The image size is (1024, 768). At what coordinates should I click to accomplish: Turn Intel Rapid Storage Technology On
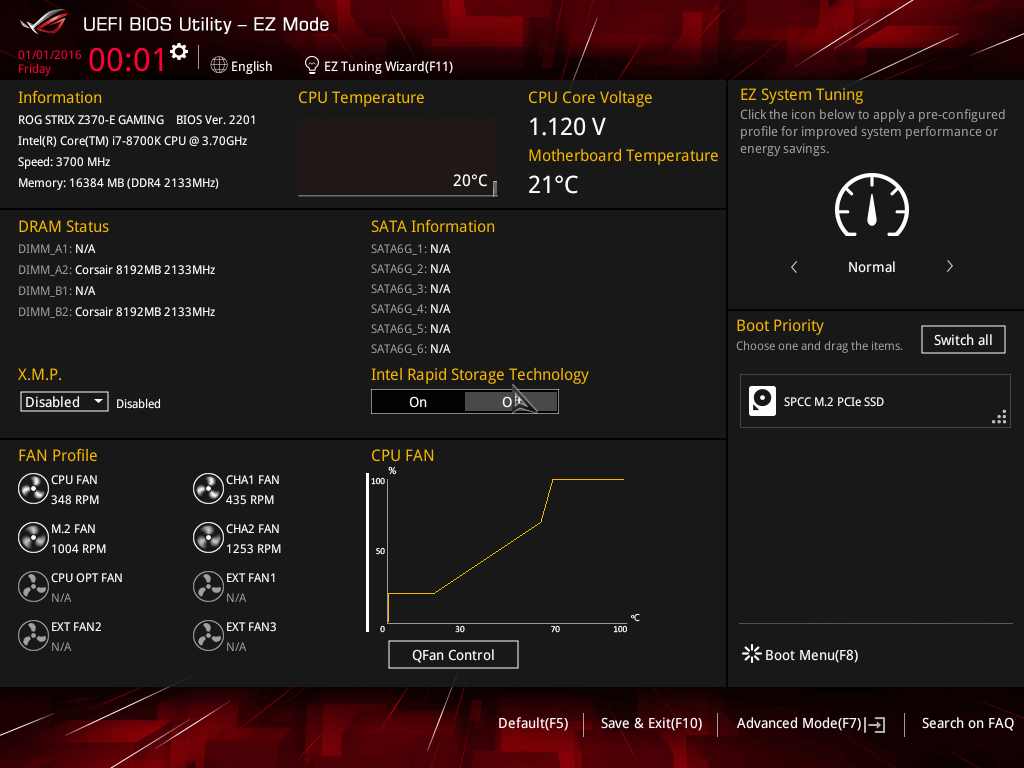pyautogui.click(x=418, y=402)
